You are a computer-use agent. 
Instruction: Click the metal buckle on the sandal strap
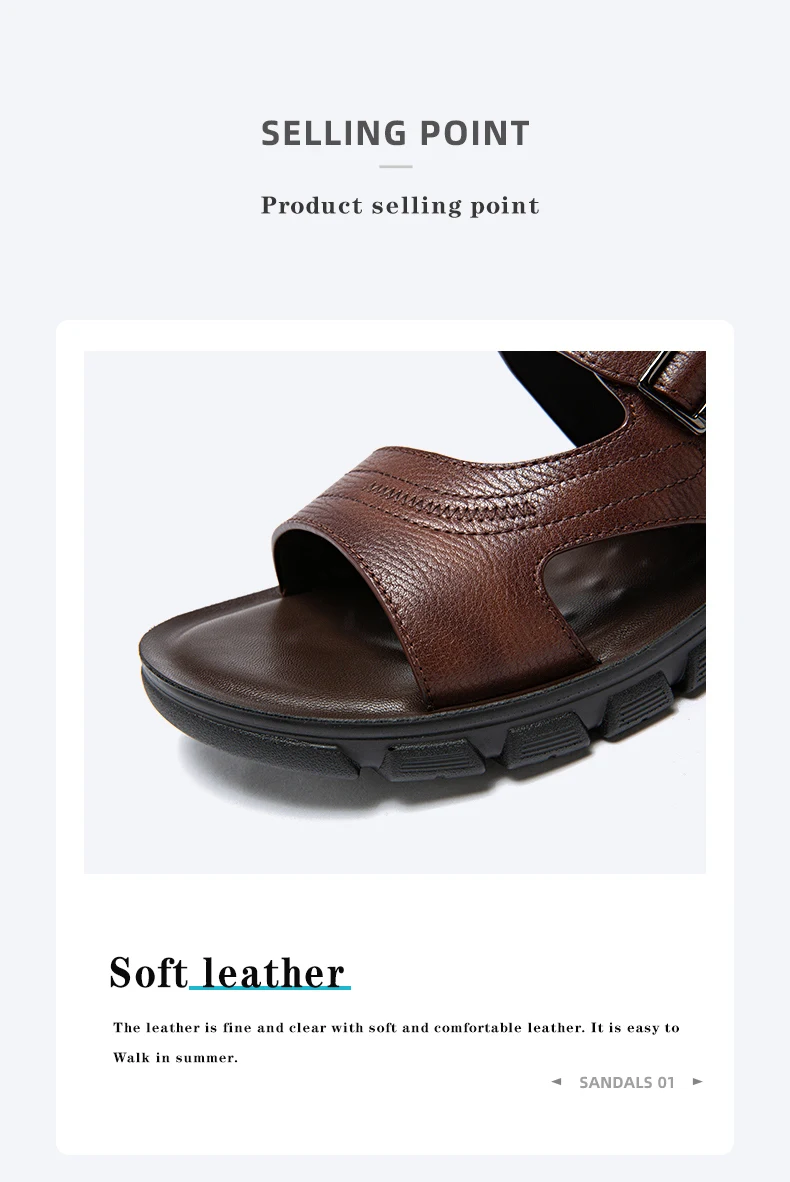[673, 392]
